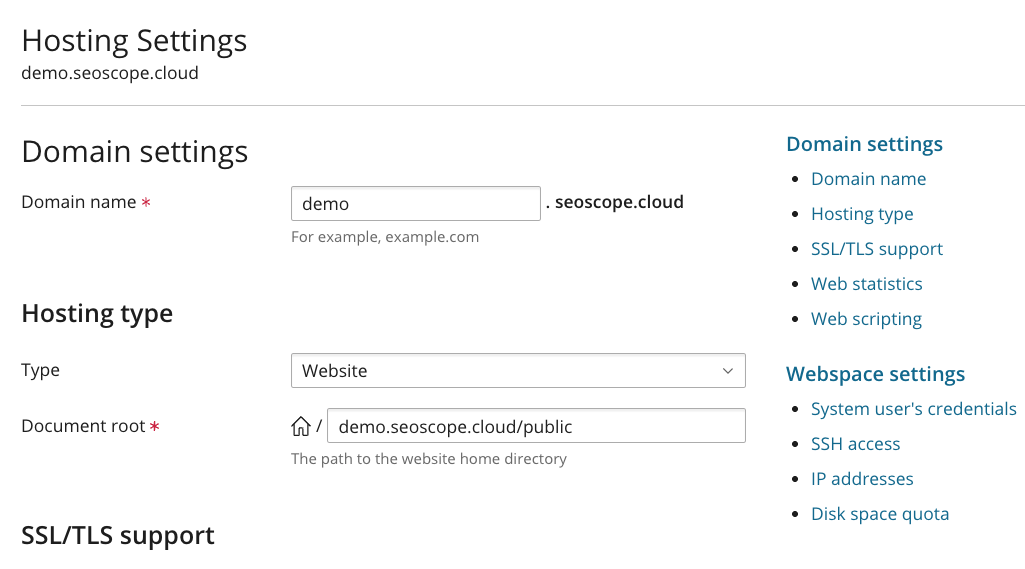Click the 'demo.seoscope.cloud' subtitle under Hosting Settings
The image size is (1025, 569).
point(110,73)
